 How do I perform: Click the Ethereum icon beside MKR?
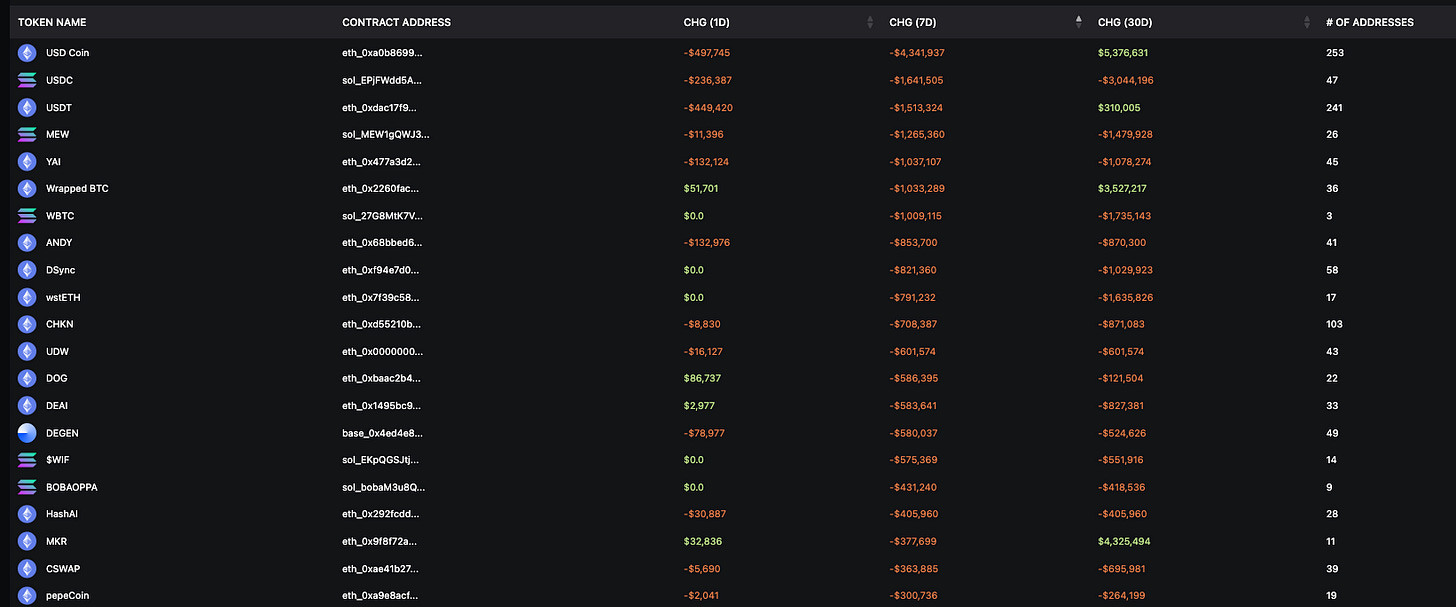(27, 541)
